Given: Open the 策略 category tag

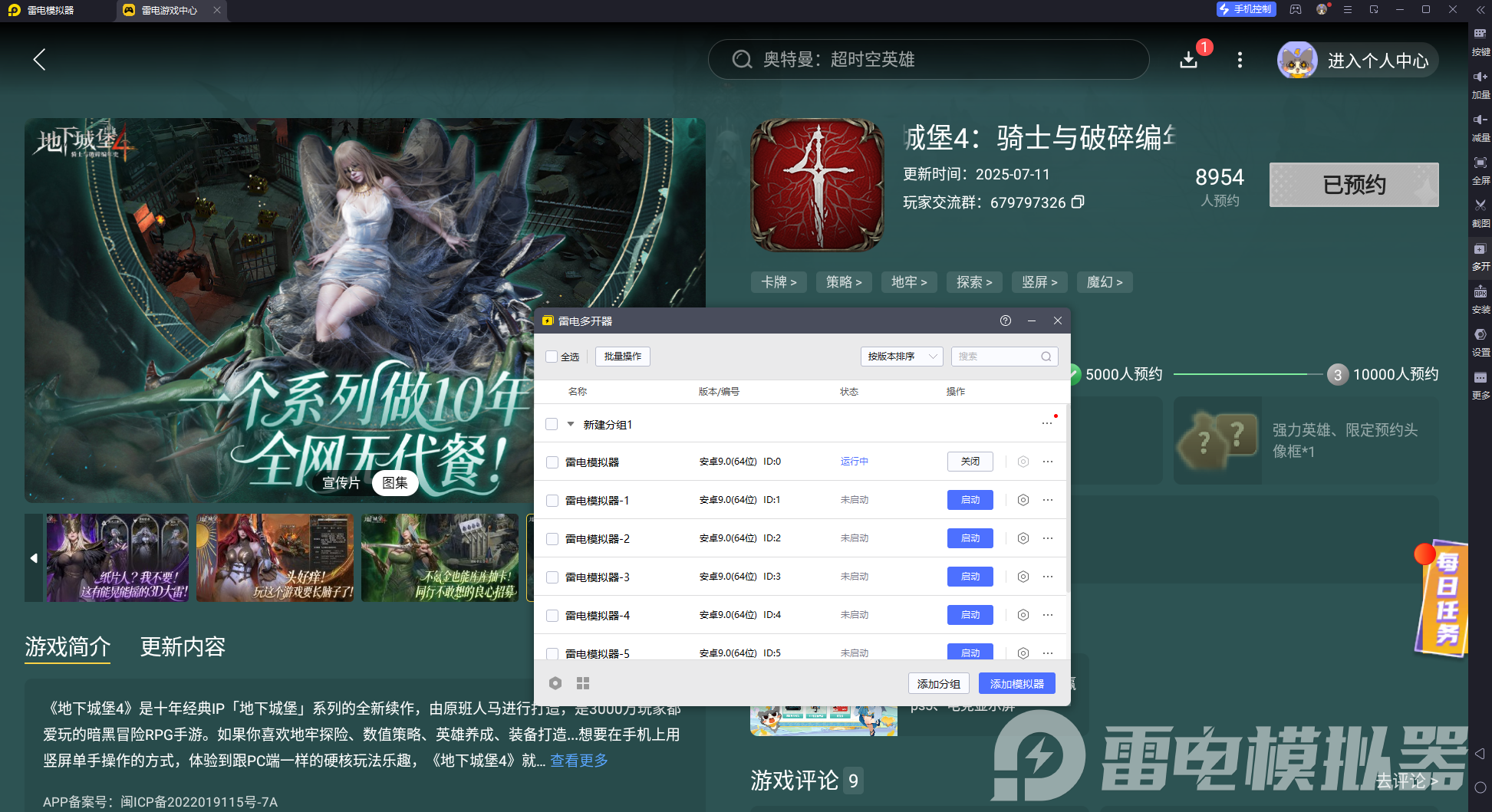Looking at the screenshot, I should tap(844, 282).
